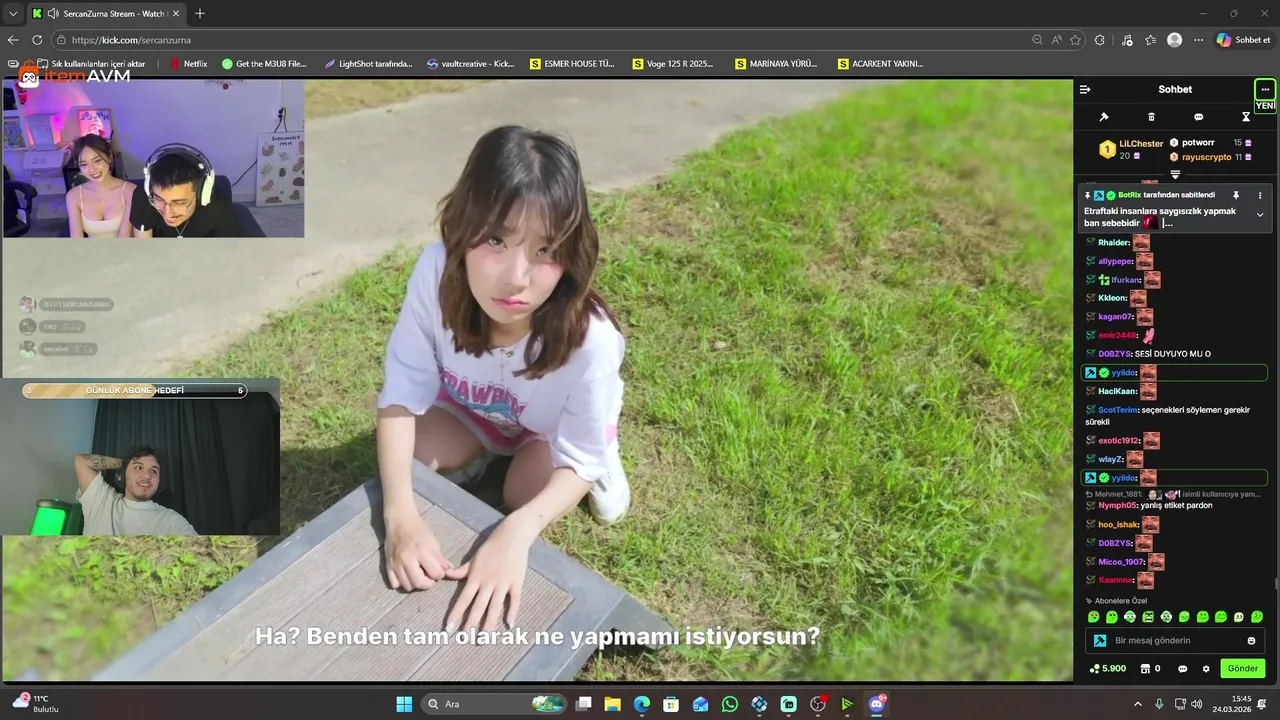
Task: Click the trash icon in chat toolbar
Action: [x=1151, y=117]
